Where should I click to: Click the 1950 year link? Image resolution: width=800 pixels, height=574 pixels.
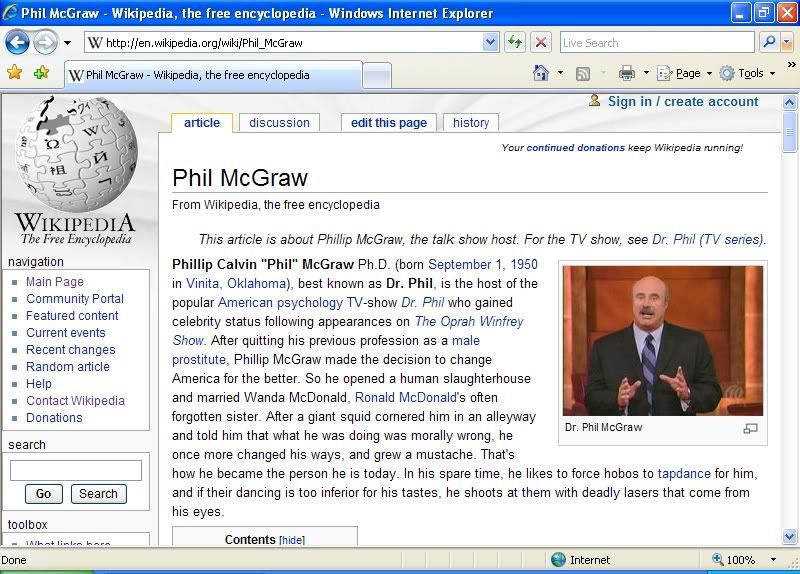[524, 264]
